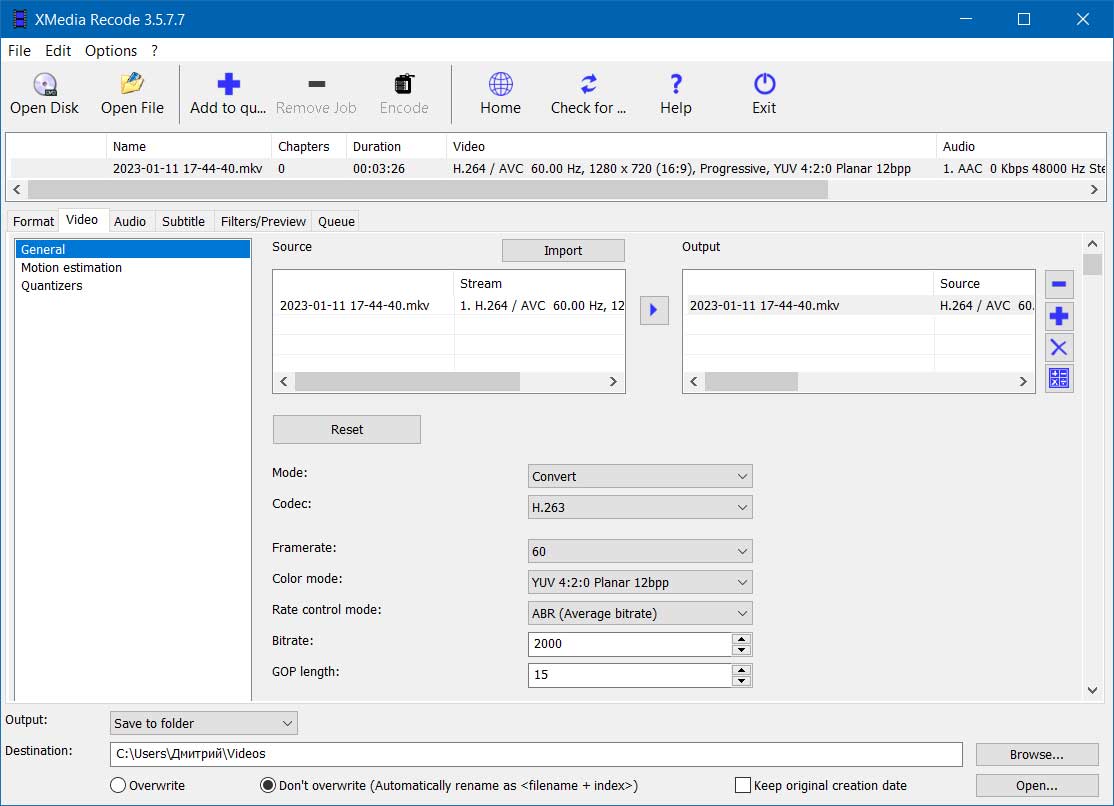Exit the application via power icon
This screenshot has width=1114, height=806.
764,94
